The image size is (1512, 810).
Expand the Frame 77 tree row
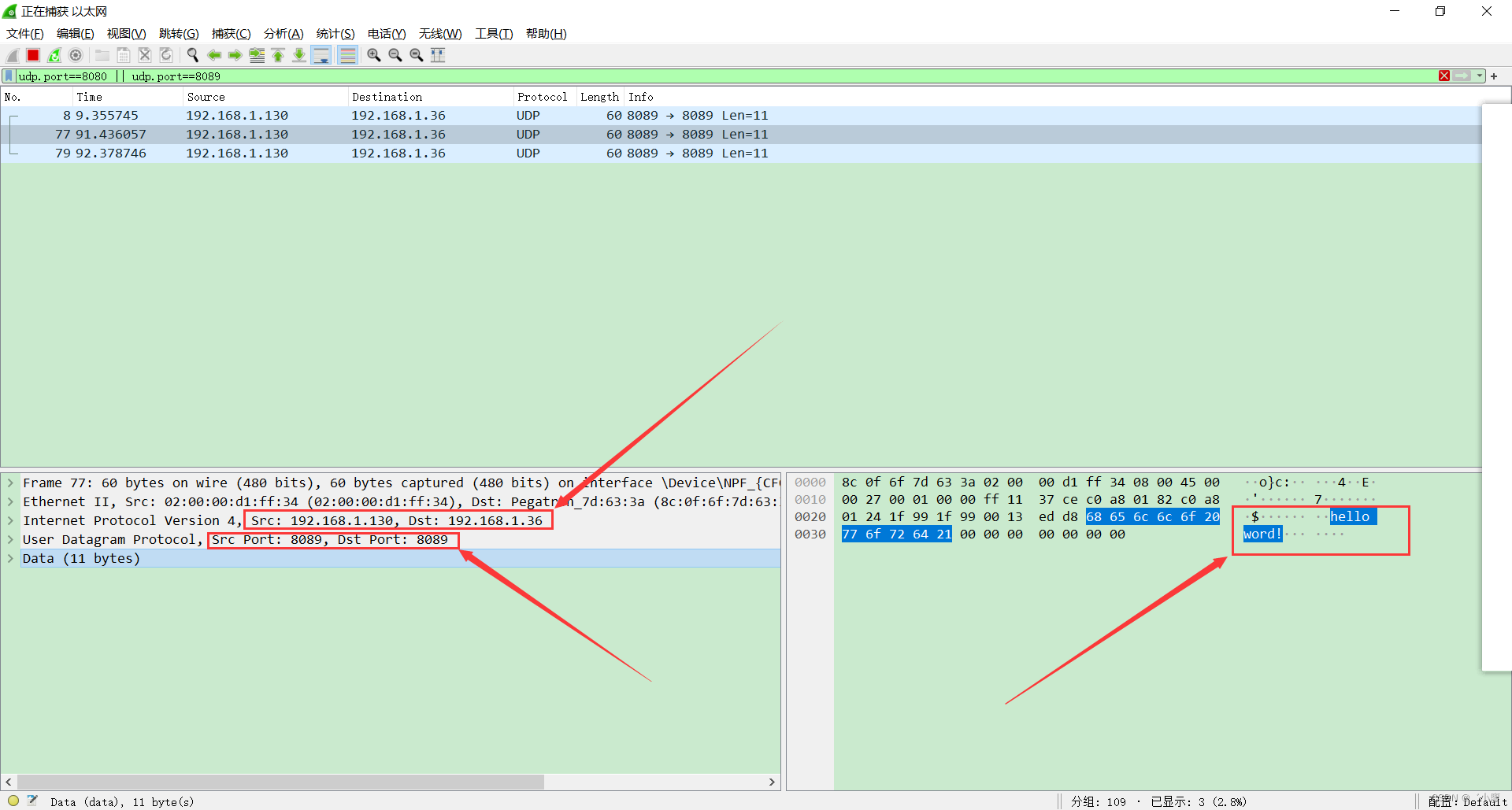[x=10, y=483]
